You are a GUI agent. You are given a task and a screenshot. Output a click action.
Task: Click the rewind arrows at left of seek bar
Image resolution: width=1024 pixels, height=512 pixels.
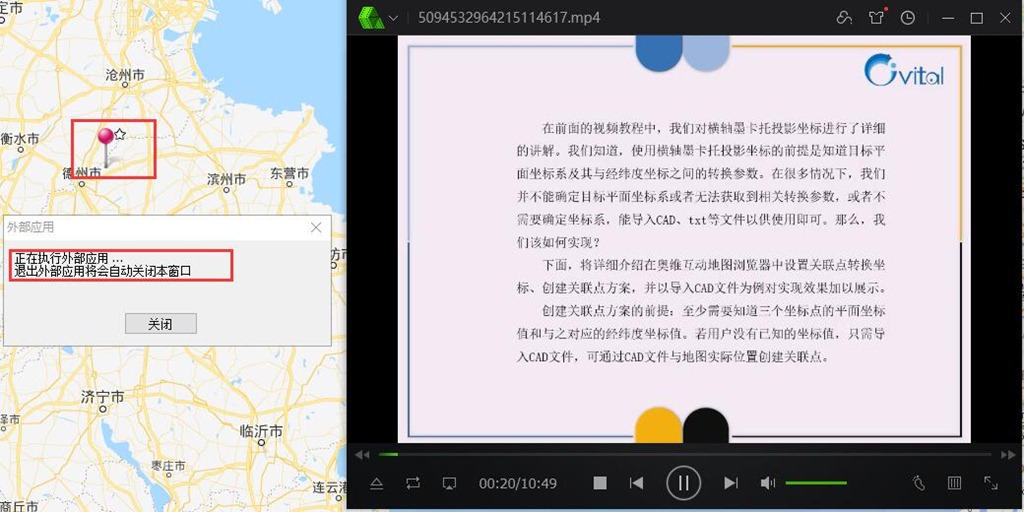point(363,454)
